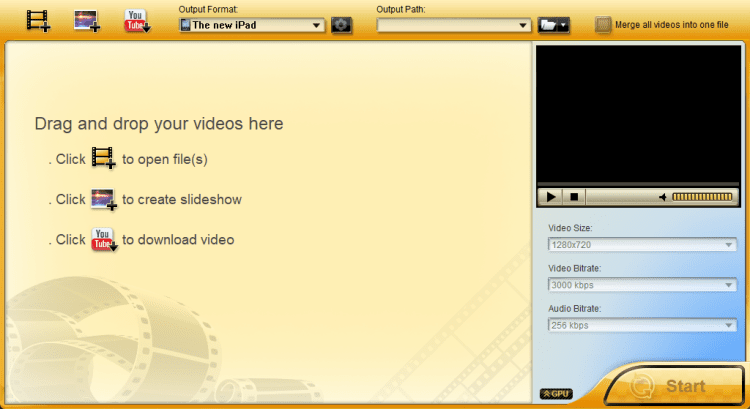Screen dimensions: 750x409
Task: Expand the Output Path dropdown
Action: (453, 25)
